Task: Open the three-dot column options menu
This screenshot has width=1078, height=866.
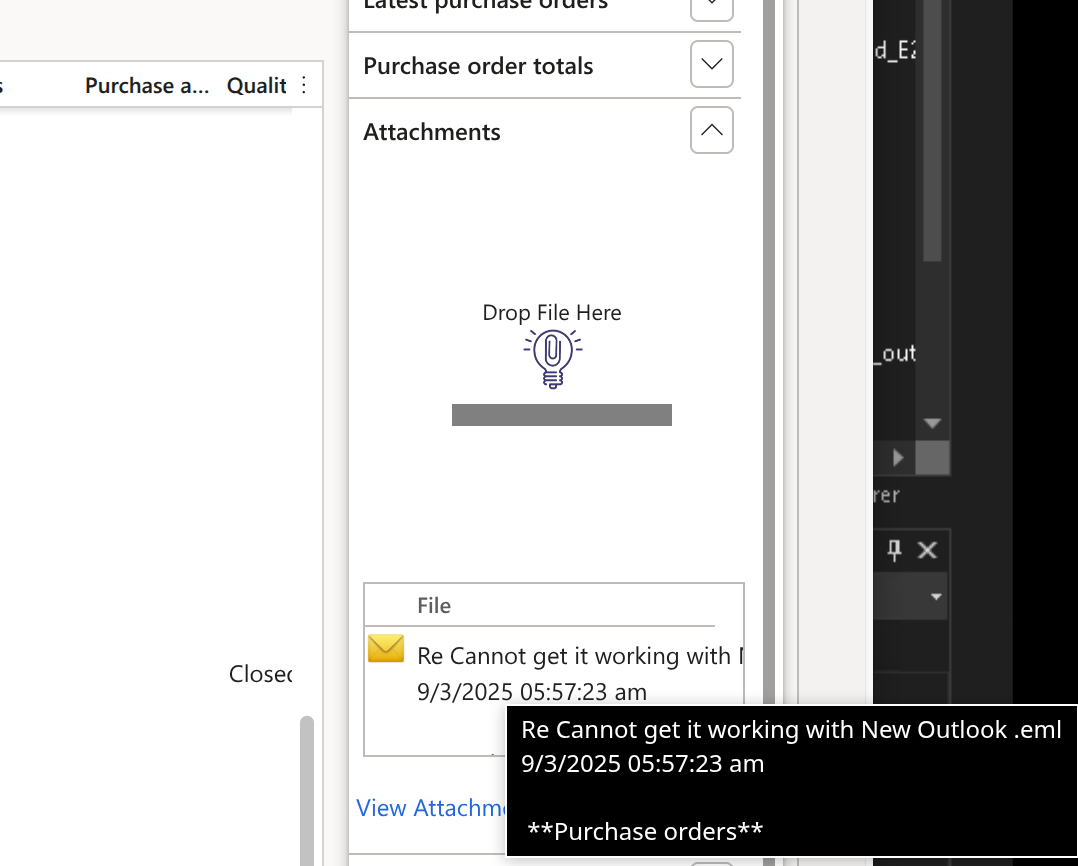Action: (304, 85)
